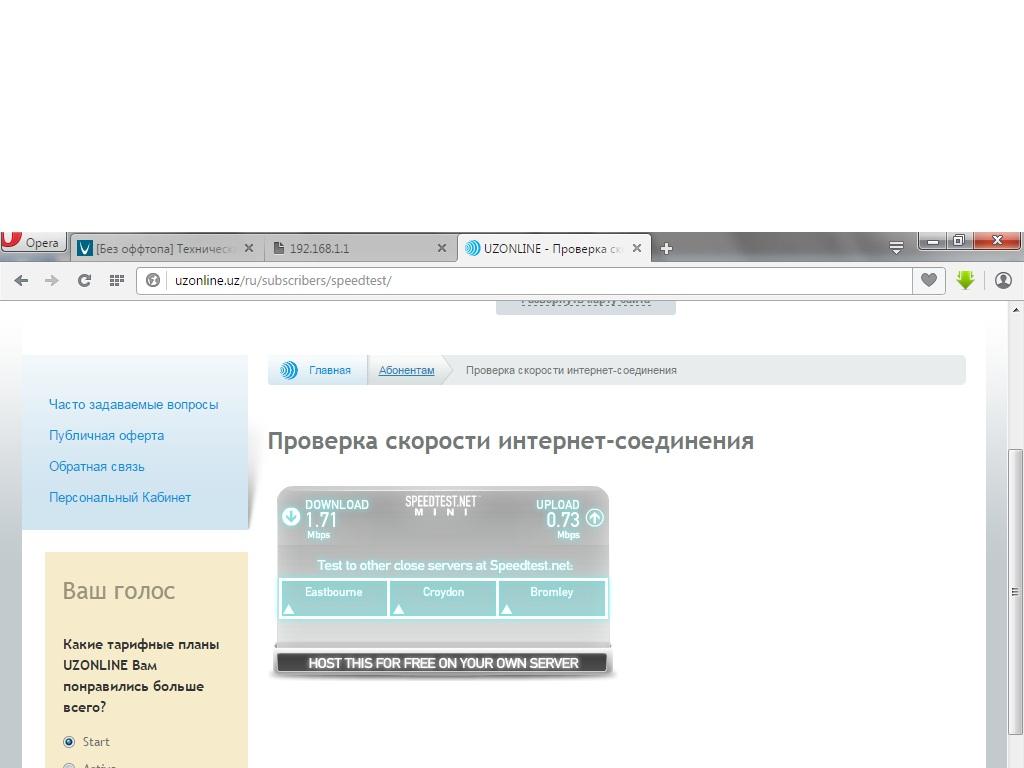Open the user account profile icon
This screenshot has height=768, width=1024.
click(1003, 280)
